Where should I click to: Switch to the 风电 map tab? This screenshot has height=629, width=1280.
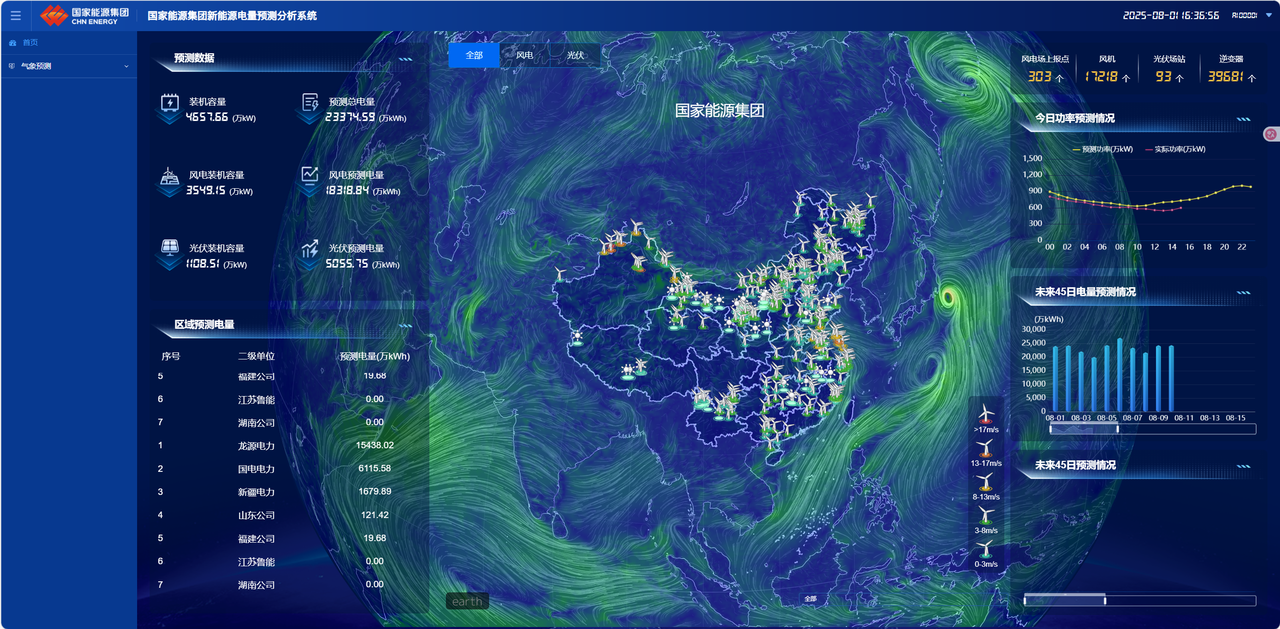coord(525,55)
